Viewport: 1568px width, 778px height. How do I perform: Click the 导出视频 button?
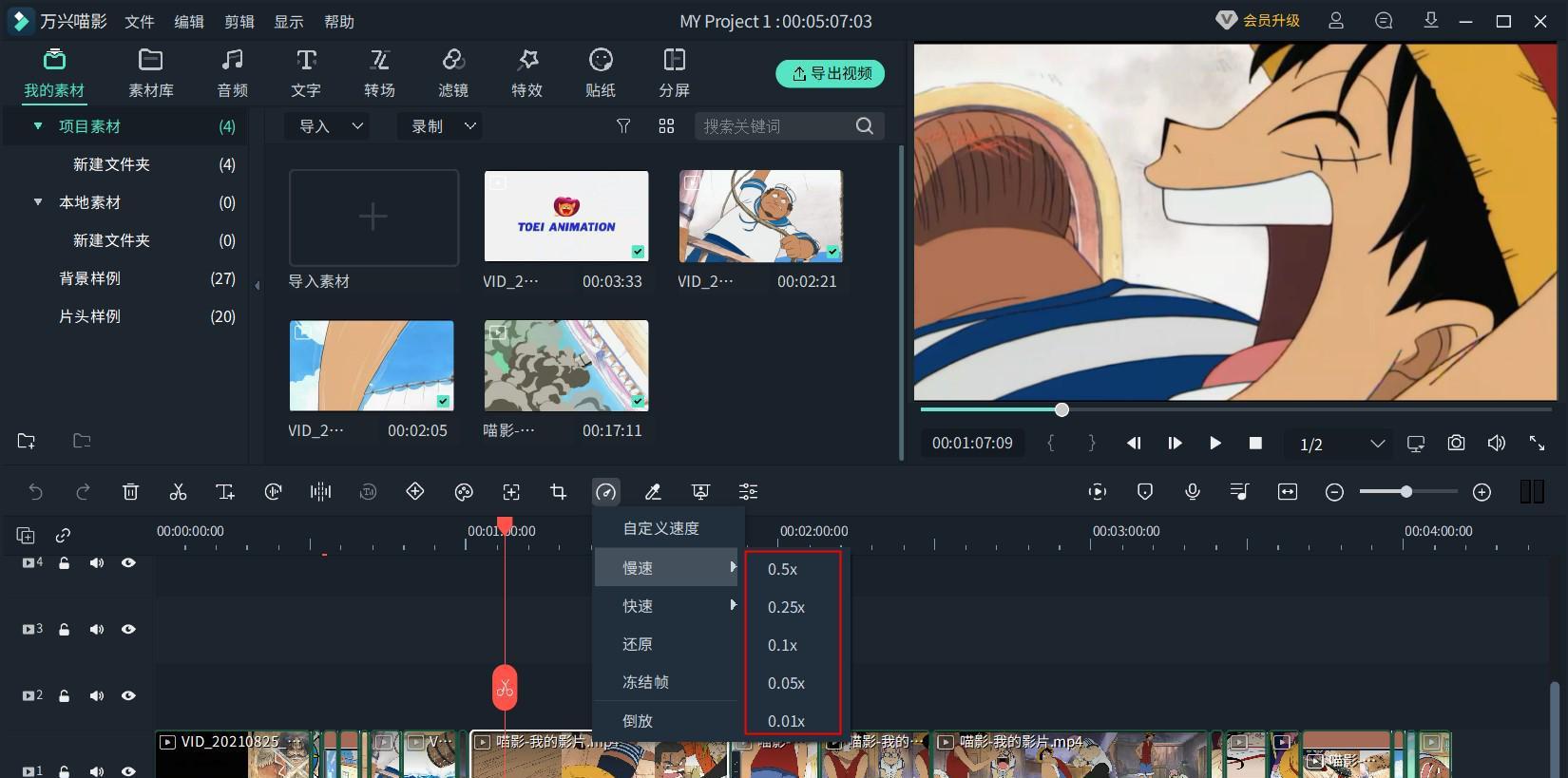click(x=831, y=73)
